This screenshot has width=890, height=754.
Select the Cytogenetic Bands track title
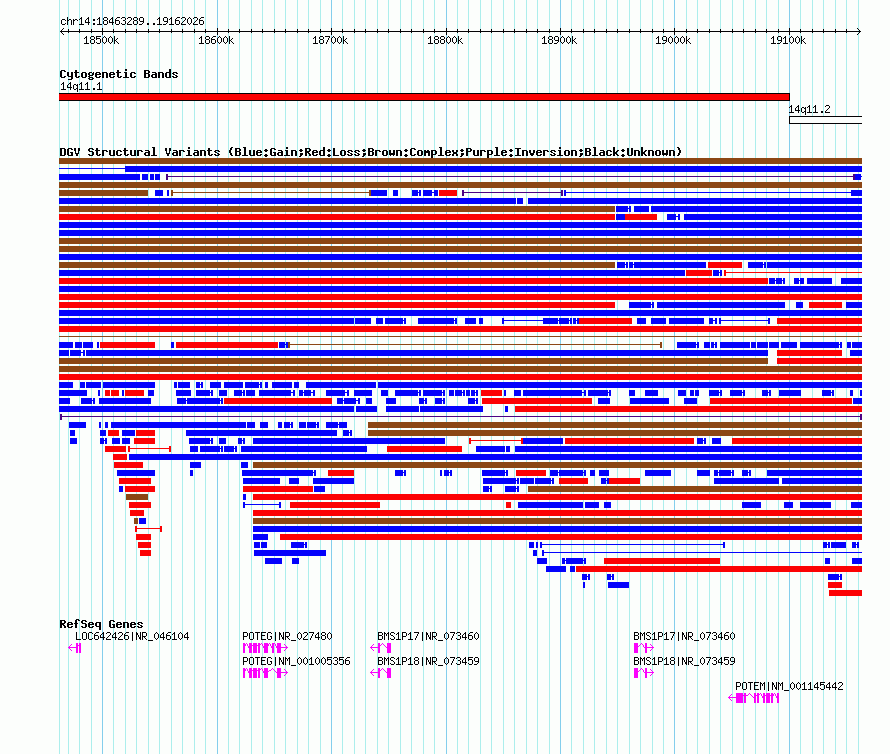tap(119, 74)
